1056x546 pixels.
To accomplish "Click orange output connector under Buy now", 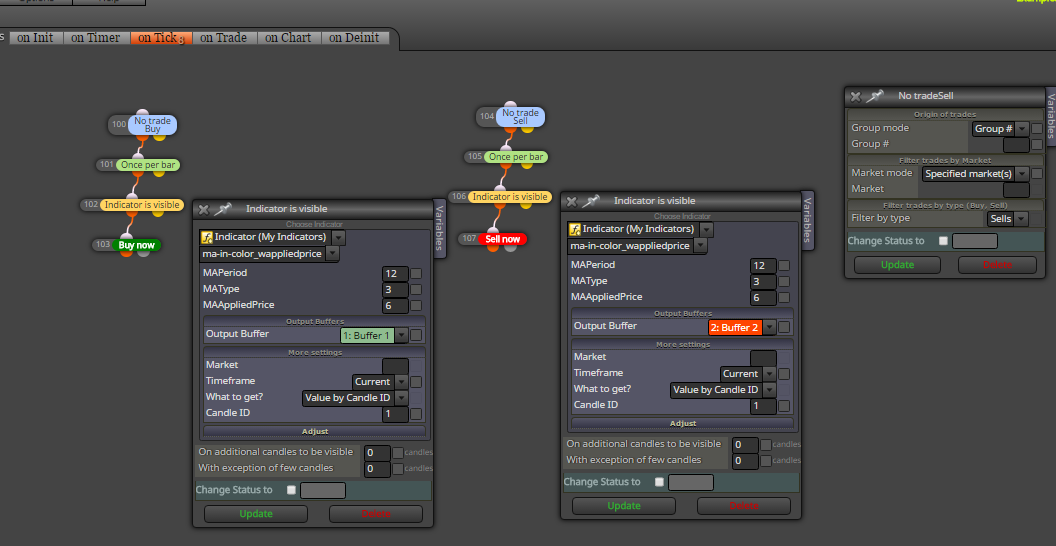I will click(x=126, y=252).
